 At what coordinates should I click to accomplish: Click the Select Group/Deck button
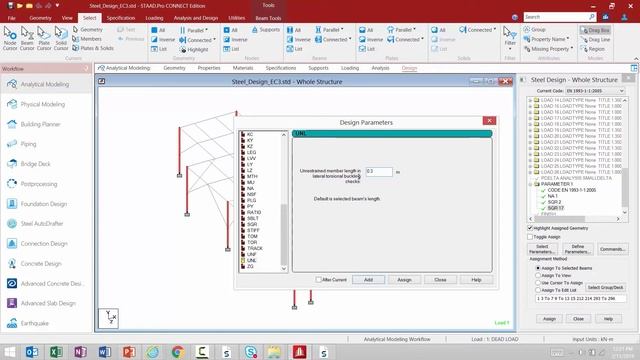tap(605, 287)
